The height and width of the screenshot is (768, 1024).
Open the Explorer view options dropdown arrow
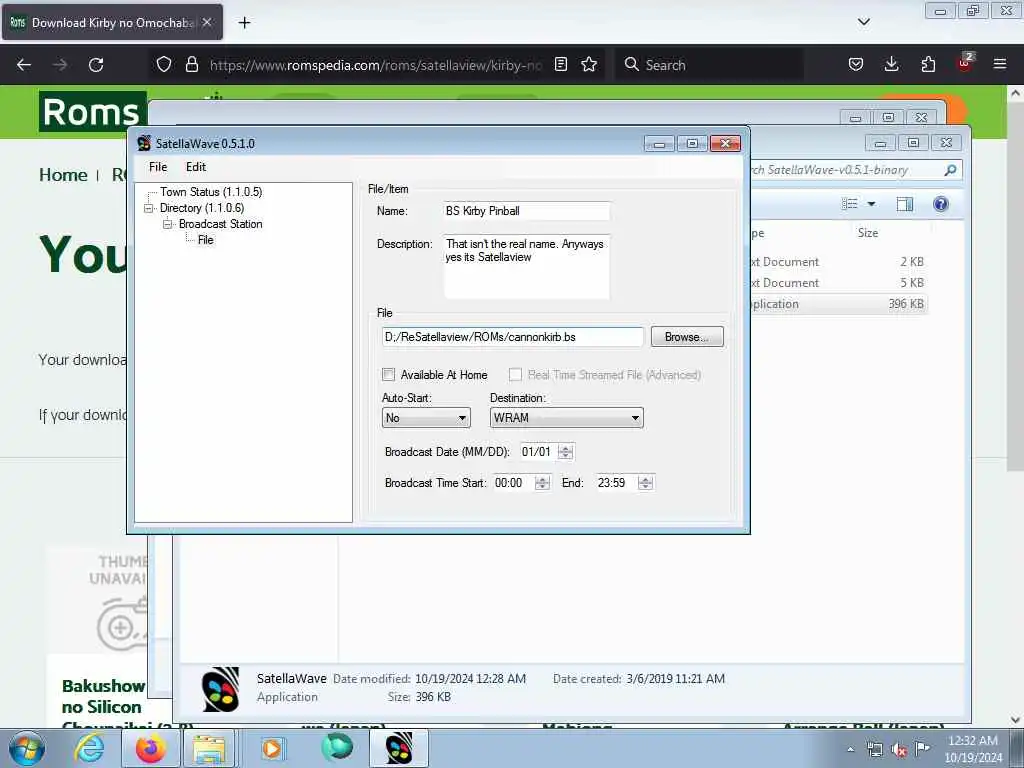click(x=871, y=204)
